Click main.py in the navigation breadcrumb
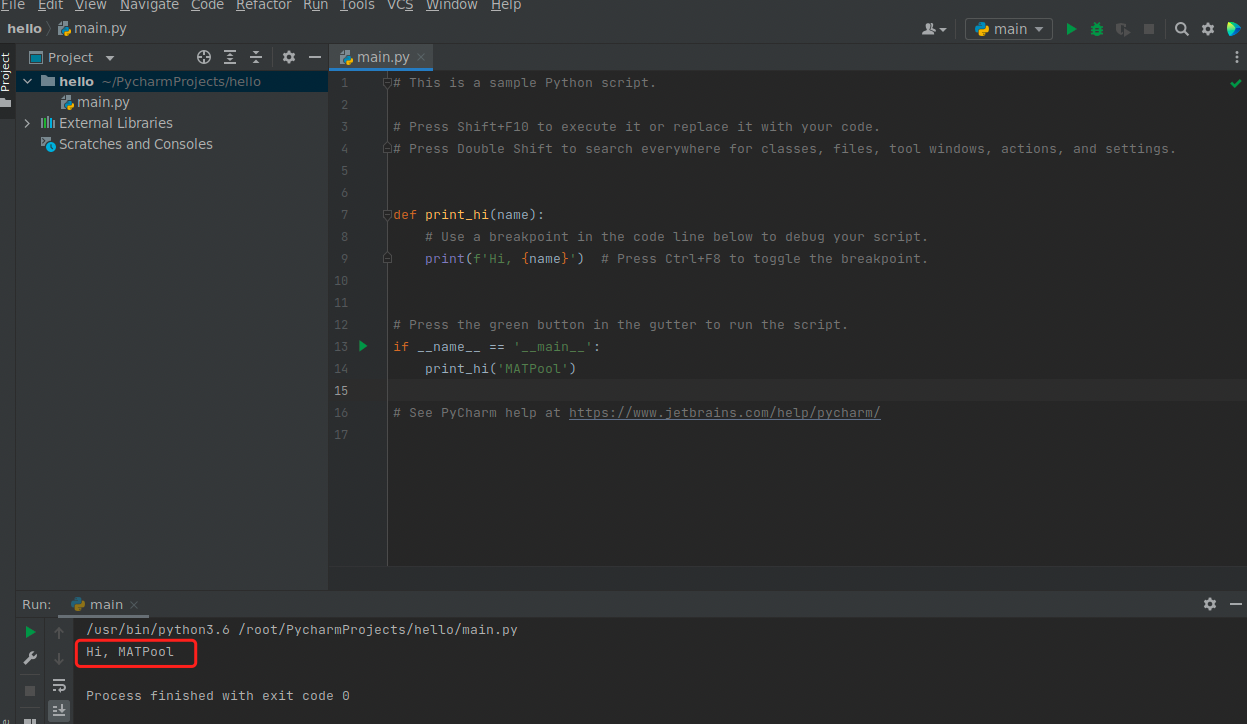Viewport: 1247px width, 724px height. pyautogui.click(x=92, y=29)
